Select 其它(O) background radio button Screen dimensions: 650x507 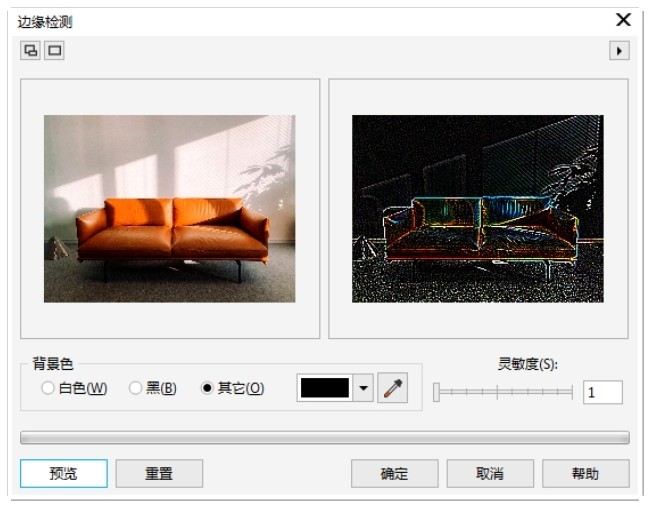pyautogui.click(x=207, y=388)
